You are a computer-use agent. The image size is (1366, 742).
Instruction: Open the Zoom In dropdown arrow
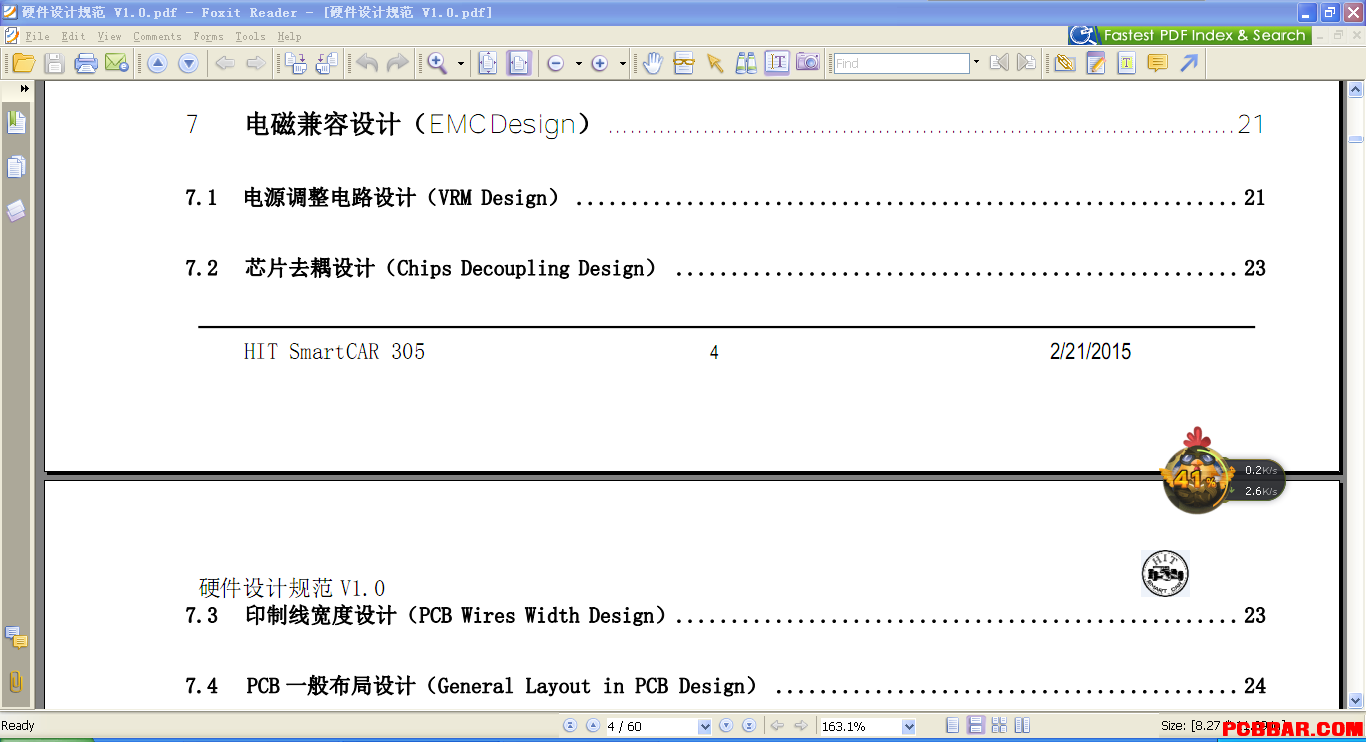pyautogui.click(x=622, y=63)
